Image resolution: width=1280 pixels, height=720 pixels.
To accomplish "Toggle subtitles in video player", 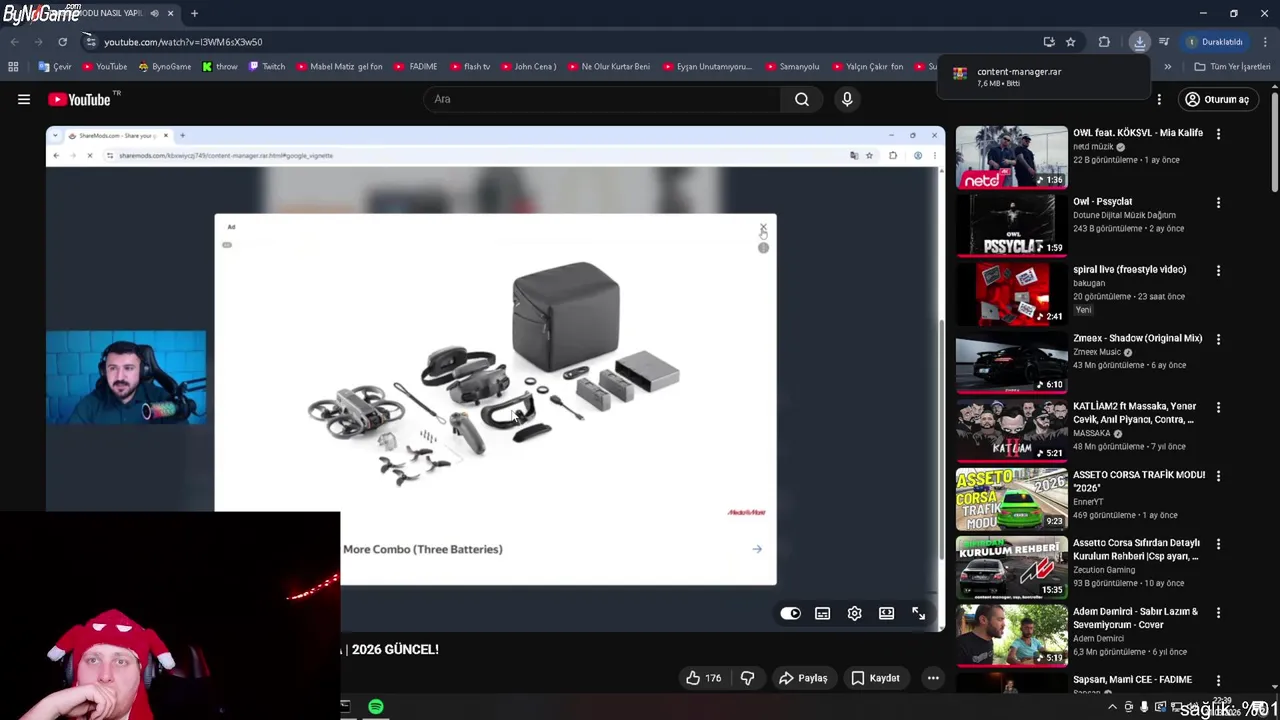I will coord(823,614).
